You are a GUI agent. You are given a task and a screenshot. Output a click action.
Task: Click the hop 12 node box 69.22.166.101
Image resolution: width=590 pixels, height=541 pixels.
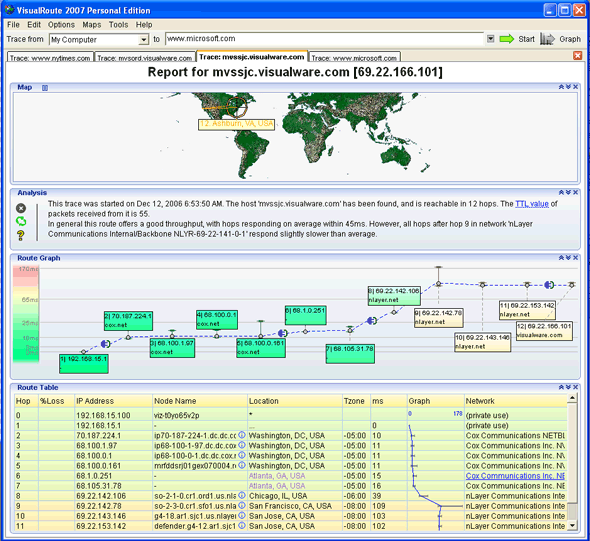click(544, 331)
